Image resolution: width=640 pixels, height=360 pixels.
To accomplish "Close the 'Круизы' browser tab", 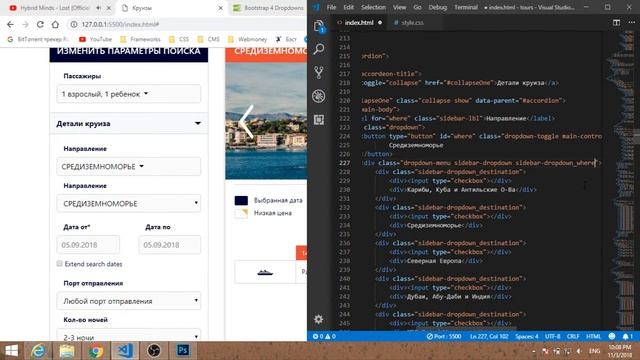I will pyautogui.click(x=220, y=8).
